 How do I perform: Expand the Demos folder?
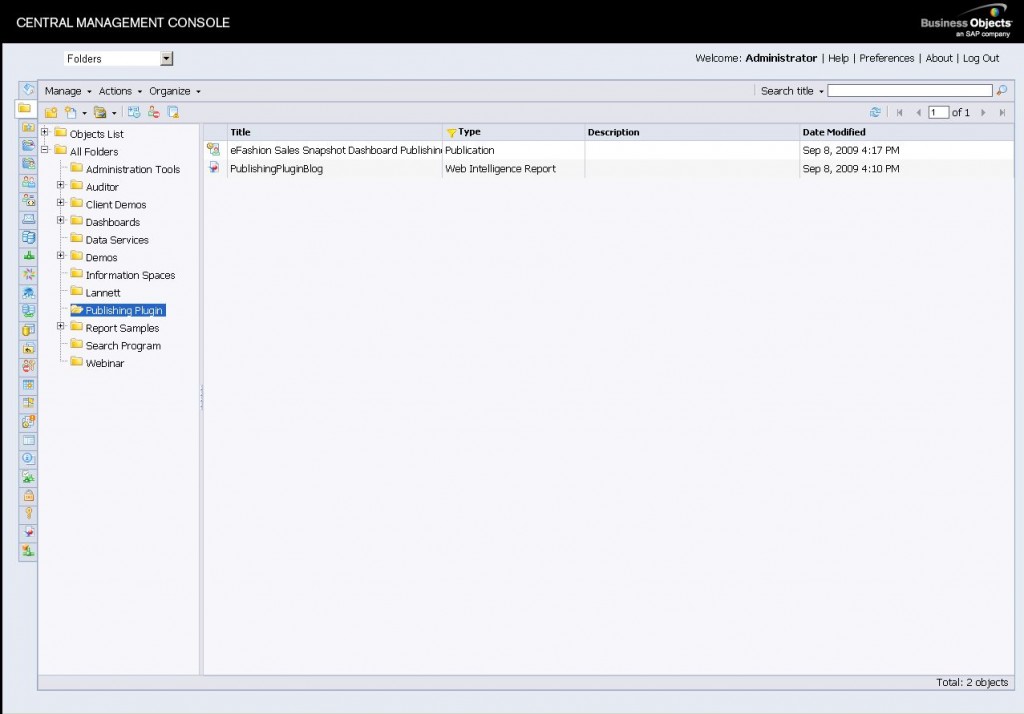(x=60, y=255)
